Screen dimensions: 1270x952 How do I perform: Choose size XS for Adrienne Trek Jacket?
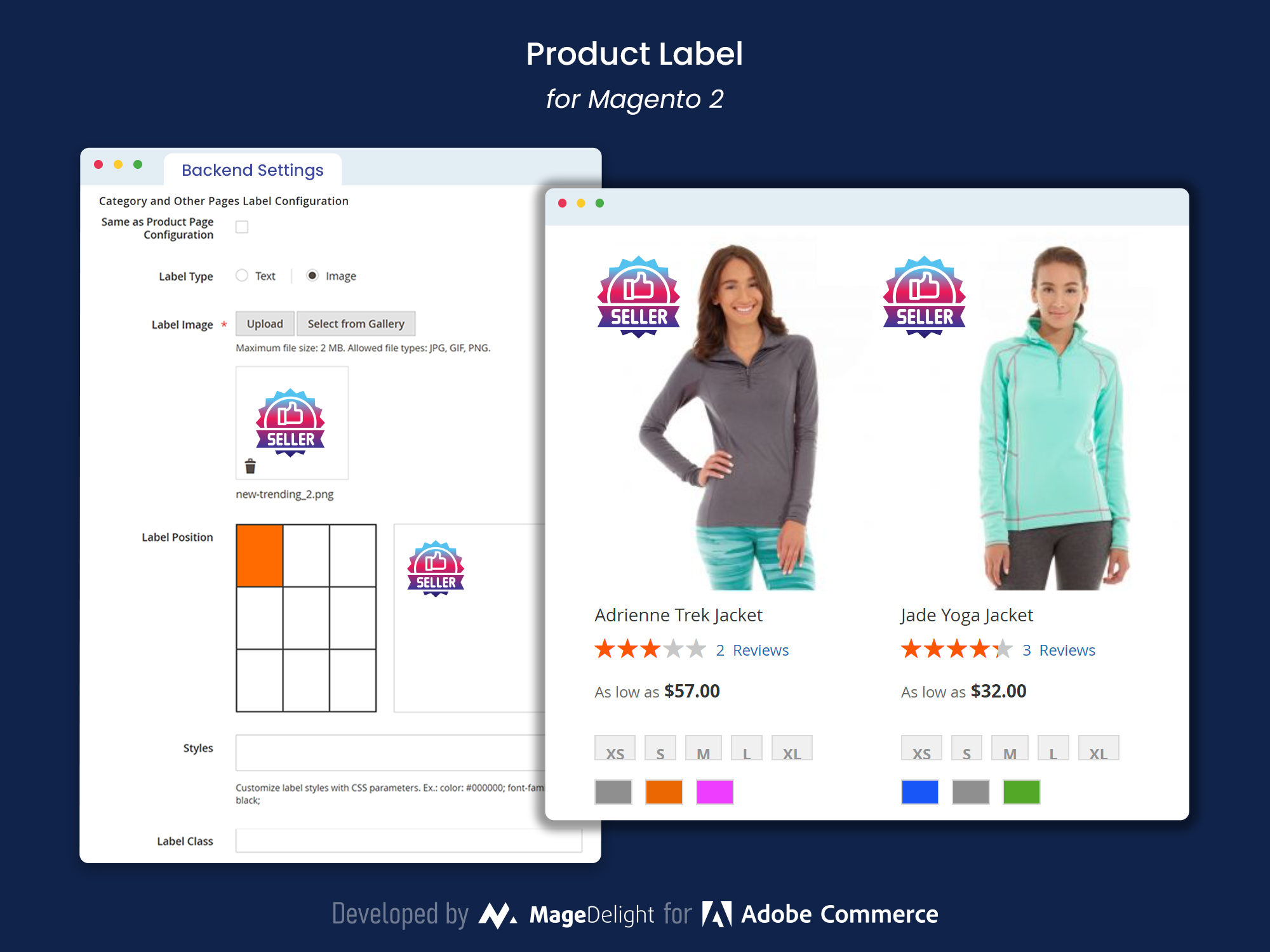615,749
